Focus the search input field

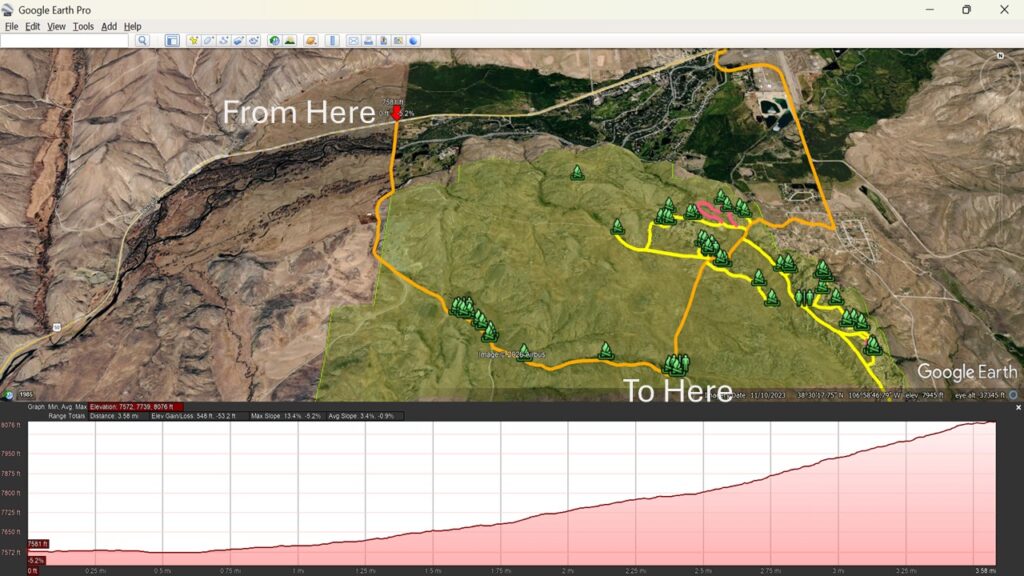pyautogui.click(x=64, y=40)
